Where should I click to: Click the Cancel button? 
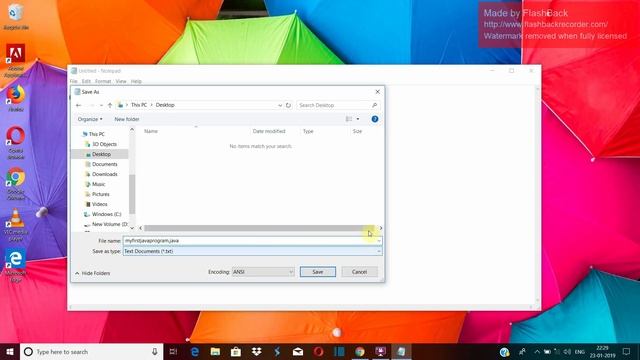pyautogui.click(x=359, y=272)
